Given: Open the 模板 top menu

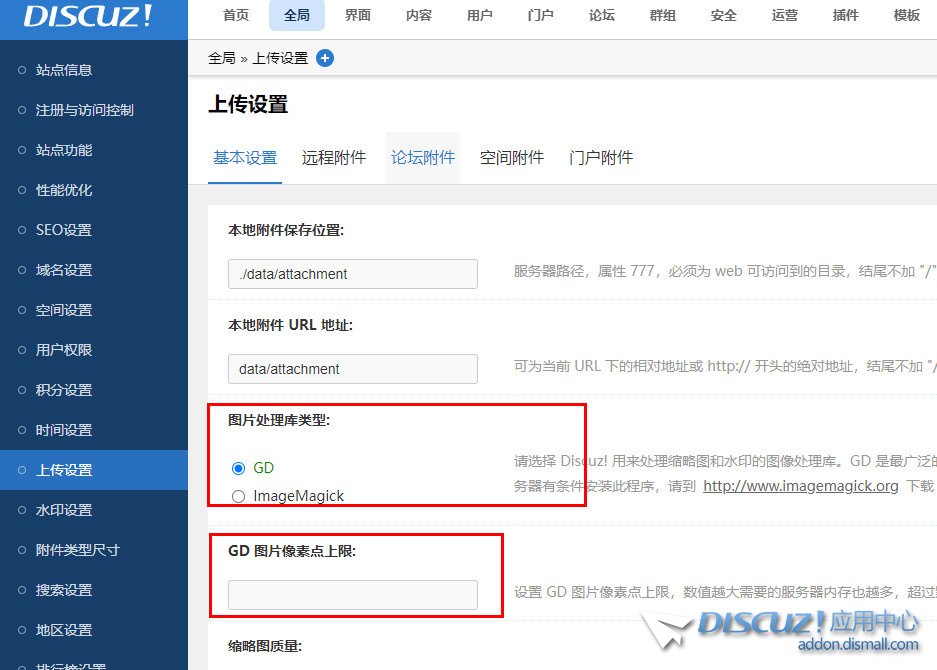Looking at the screenshot, I should 907,15.
